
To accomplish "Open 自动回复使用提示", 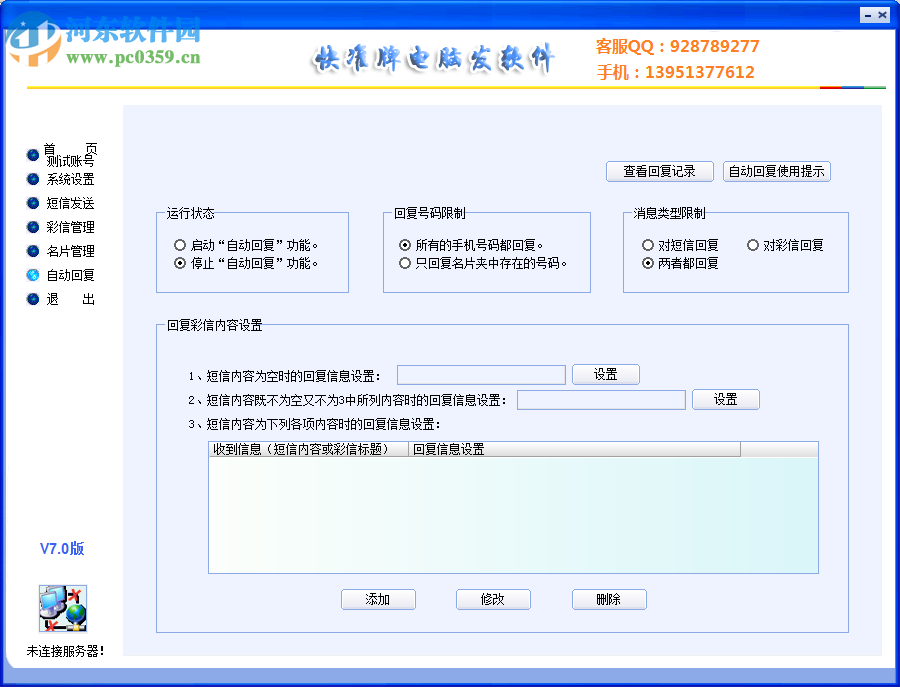I will pyautogui.click(x=779, y=171).
